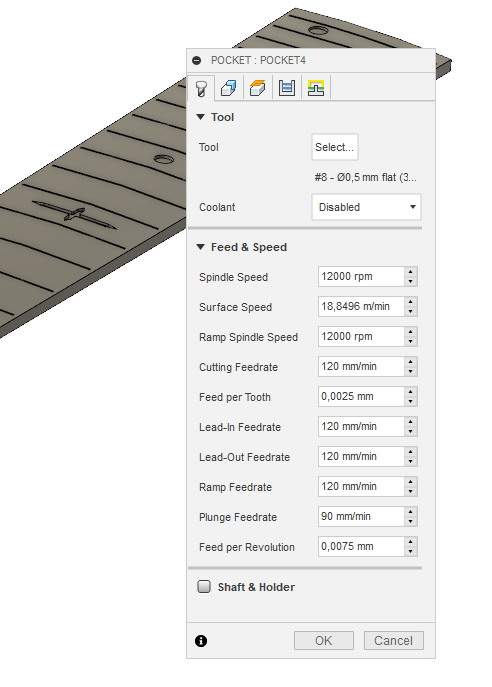Viewport: 492px width, 687px height.
Task: Collapse the Feed & Speed section
Action: (x=201, y=247)
